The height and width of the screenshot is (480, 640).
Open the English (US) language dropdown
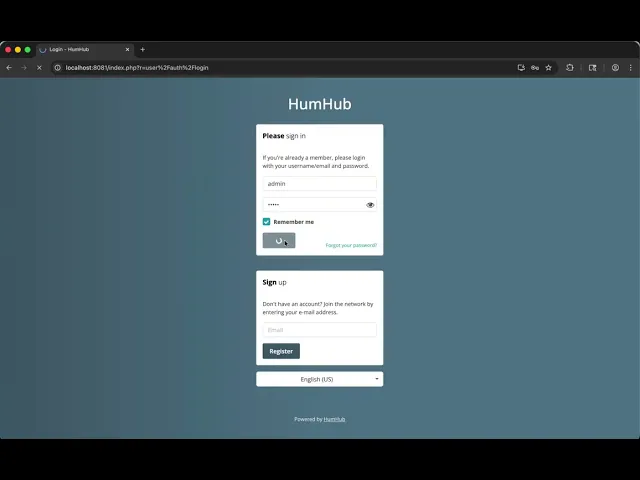tap(320, 379)
